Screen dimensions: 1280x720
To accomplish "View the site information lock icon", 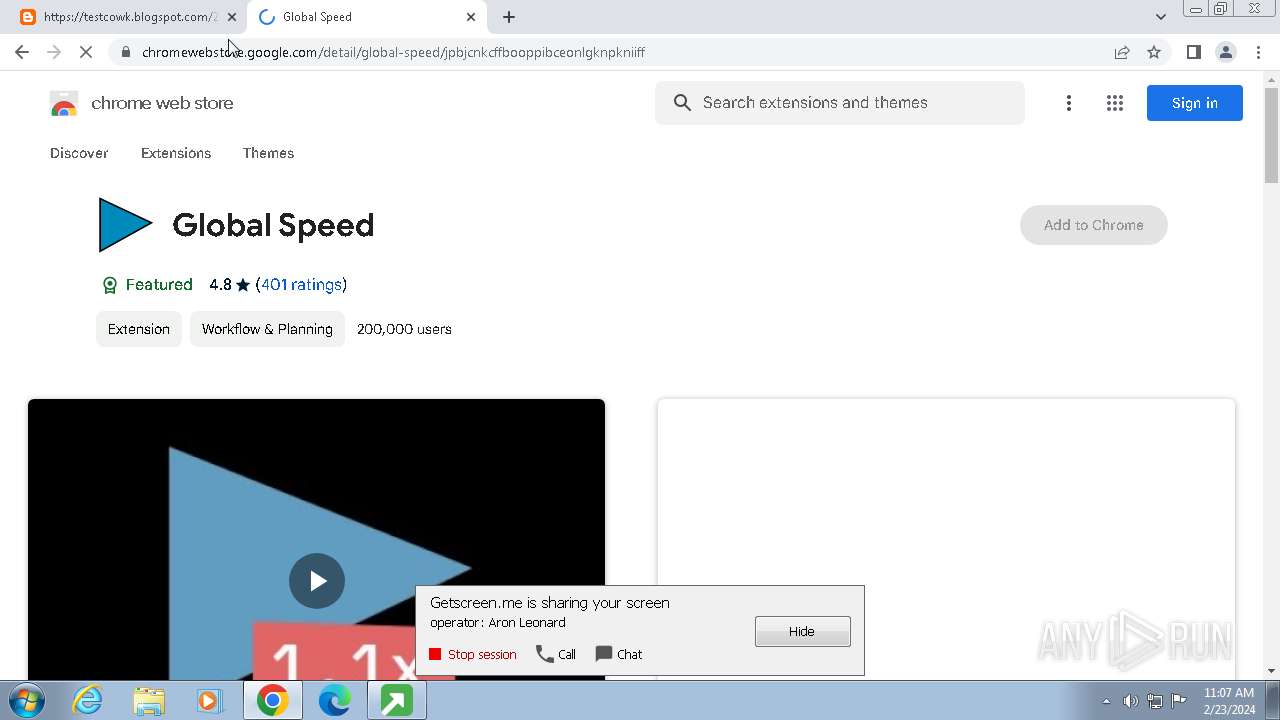I will (x=126, y=52).
